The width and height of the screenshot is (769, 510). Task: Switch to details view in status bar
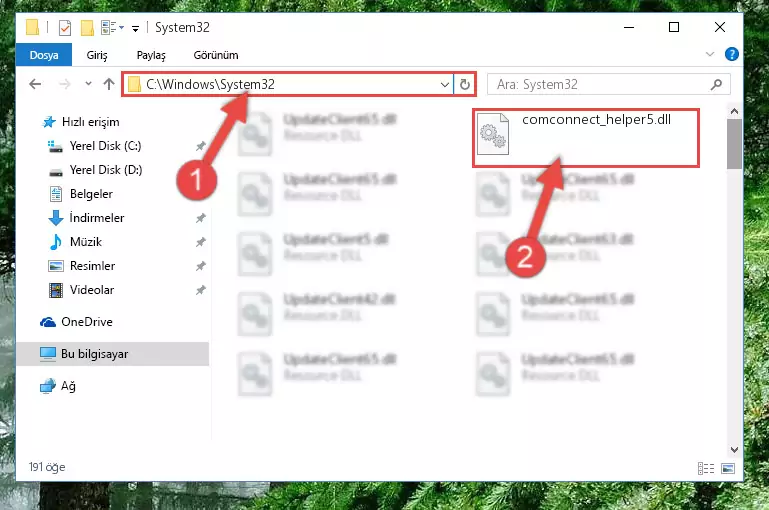[706, 468]
